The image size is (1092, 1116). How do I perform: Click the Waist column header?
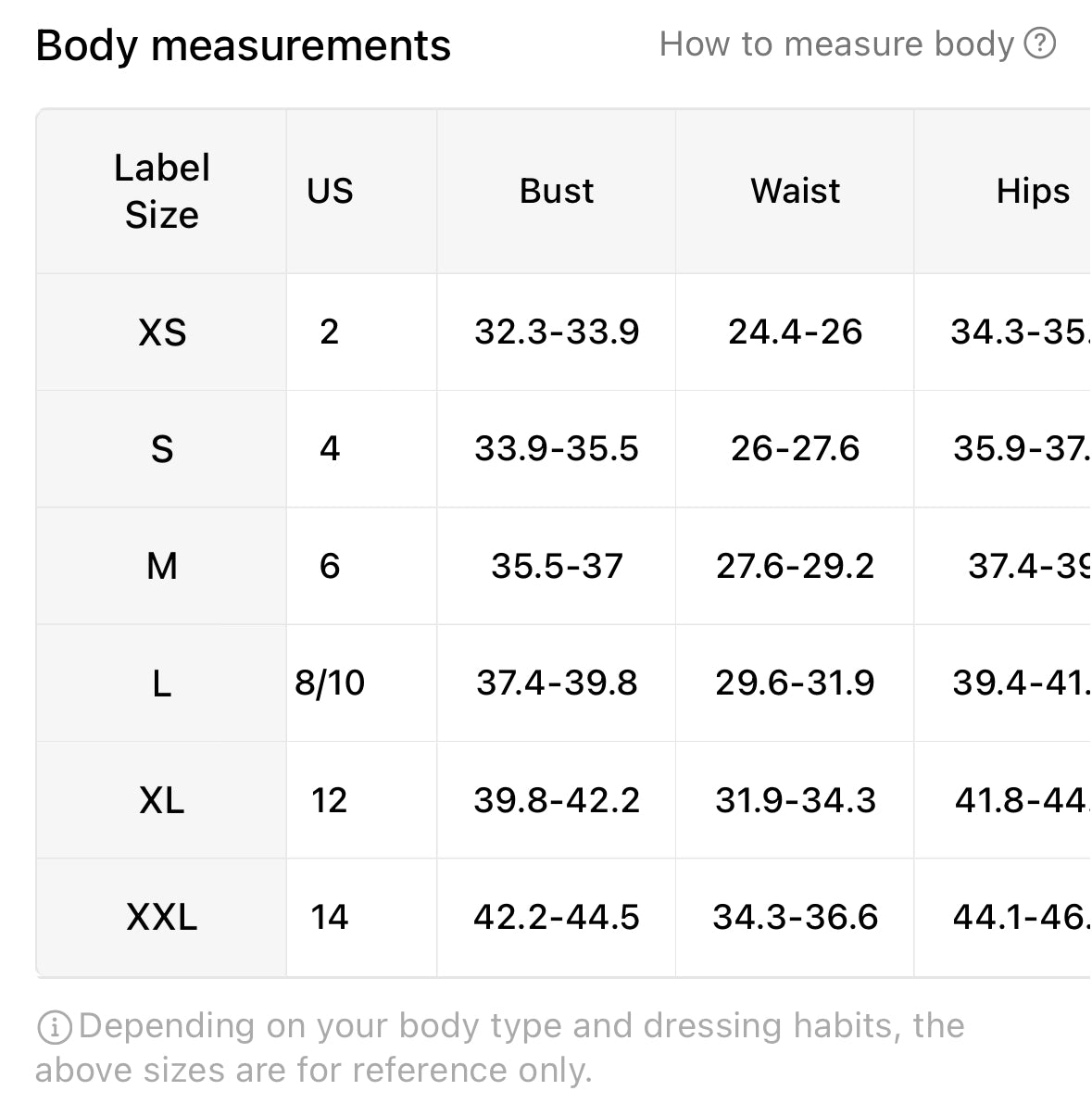pos(795,191)
